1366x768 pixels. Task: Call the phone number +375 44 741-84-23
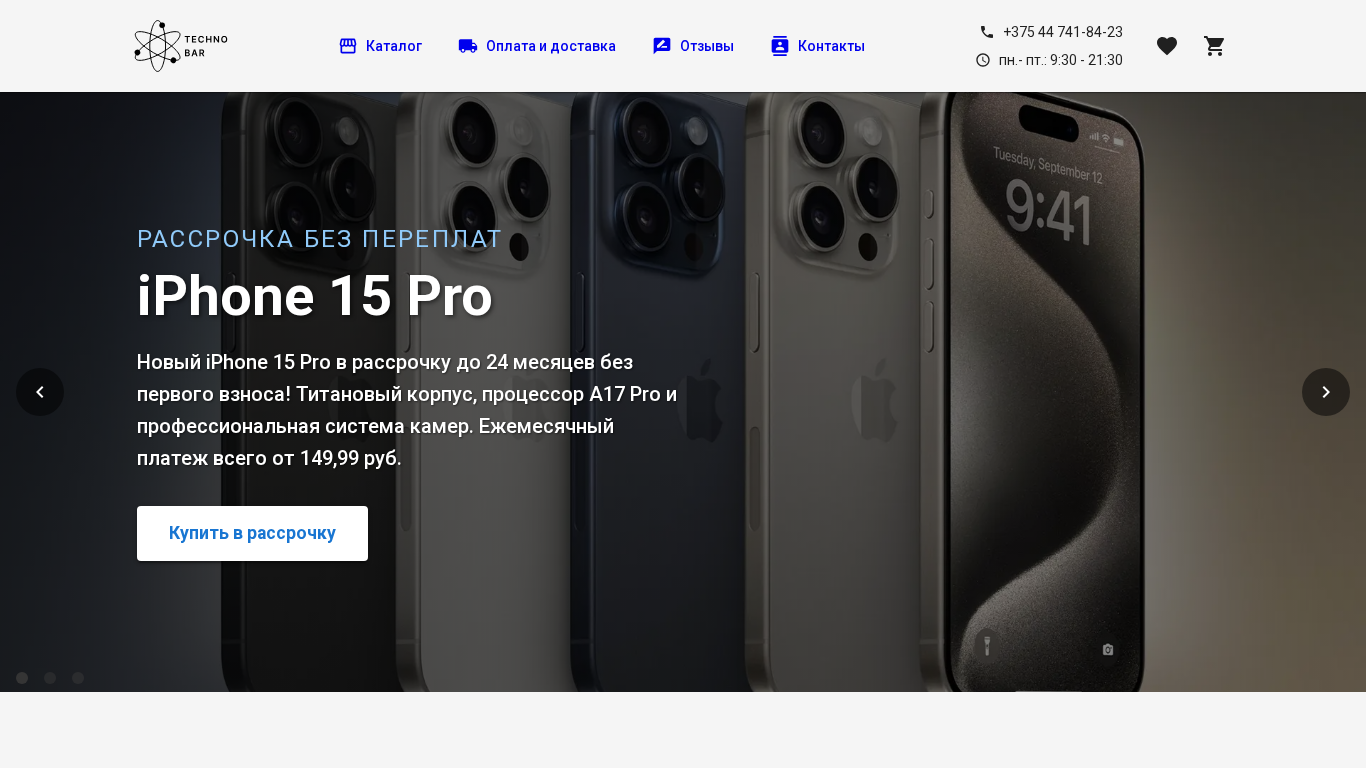click(1063, 32)
